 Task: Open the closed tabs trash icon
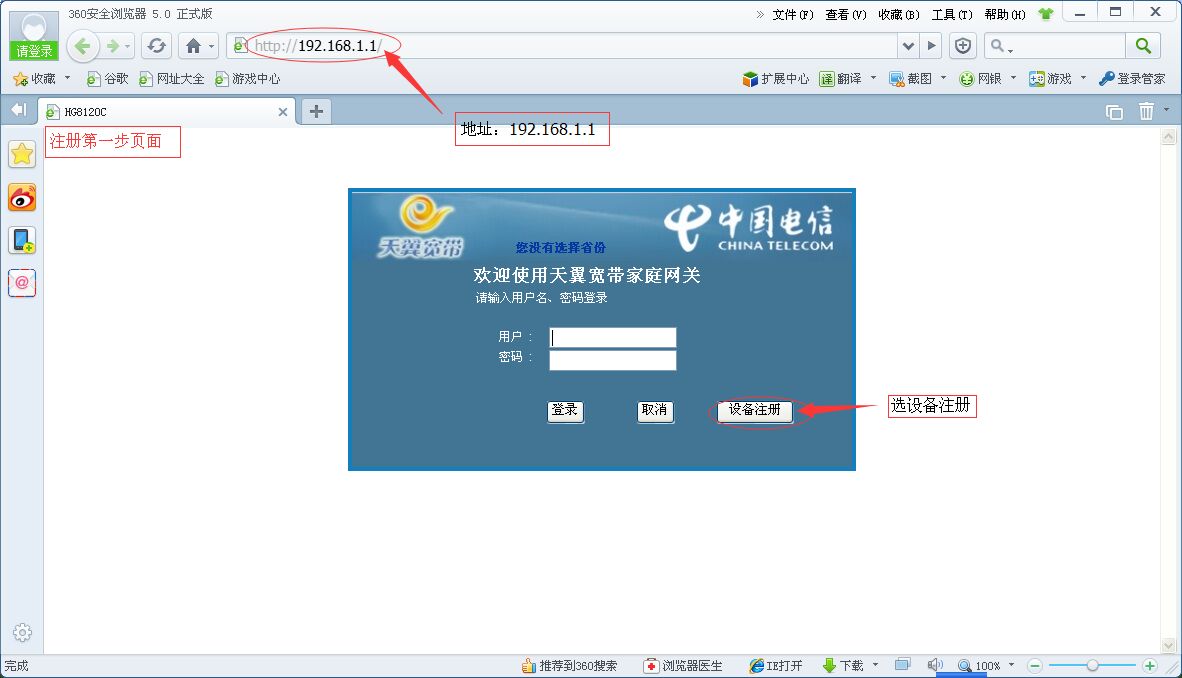pyautogui.click(x=1146, y=112)
